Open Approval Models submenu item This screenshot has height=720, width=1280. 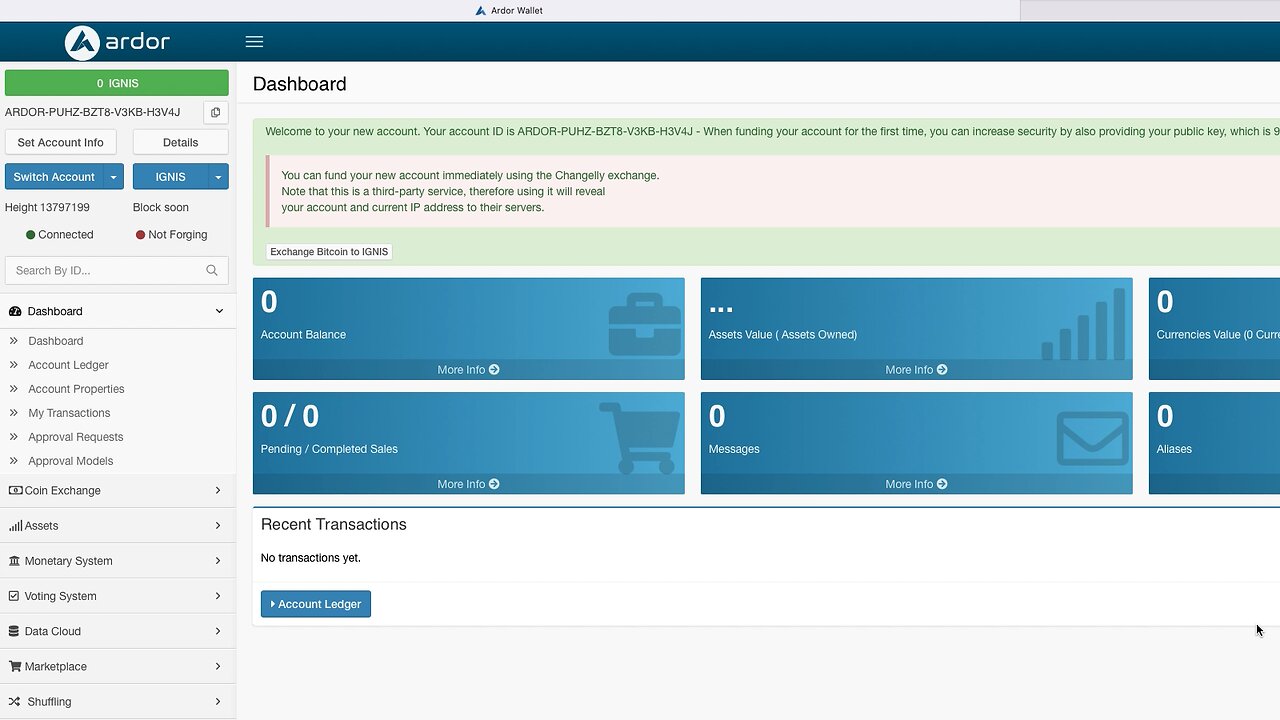tap(70, 461)
